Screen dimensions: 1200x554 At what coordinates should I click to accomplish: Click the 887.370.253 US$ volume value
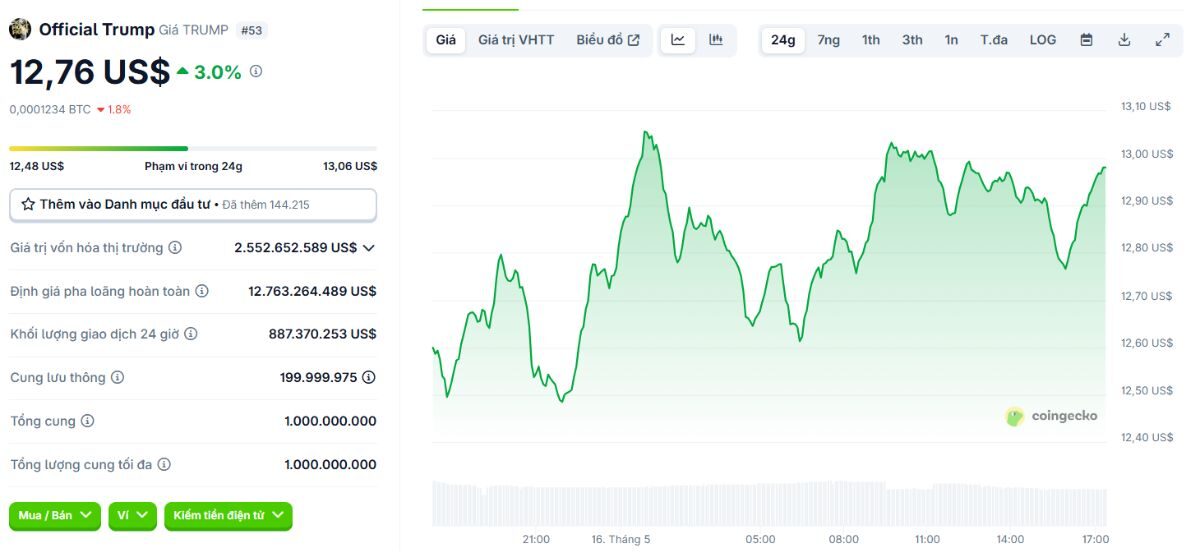coord(322,334)
